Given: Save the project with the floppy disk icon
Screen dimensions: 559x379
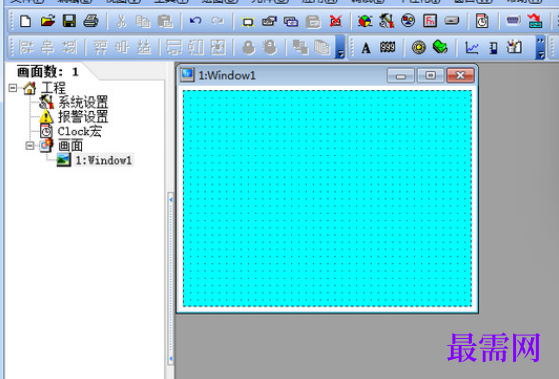Looking at the screenshot, I should pos(69,21).
